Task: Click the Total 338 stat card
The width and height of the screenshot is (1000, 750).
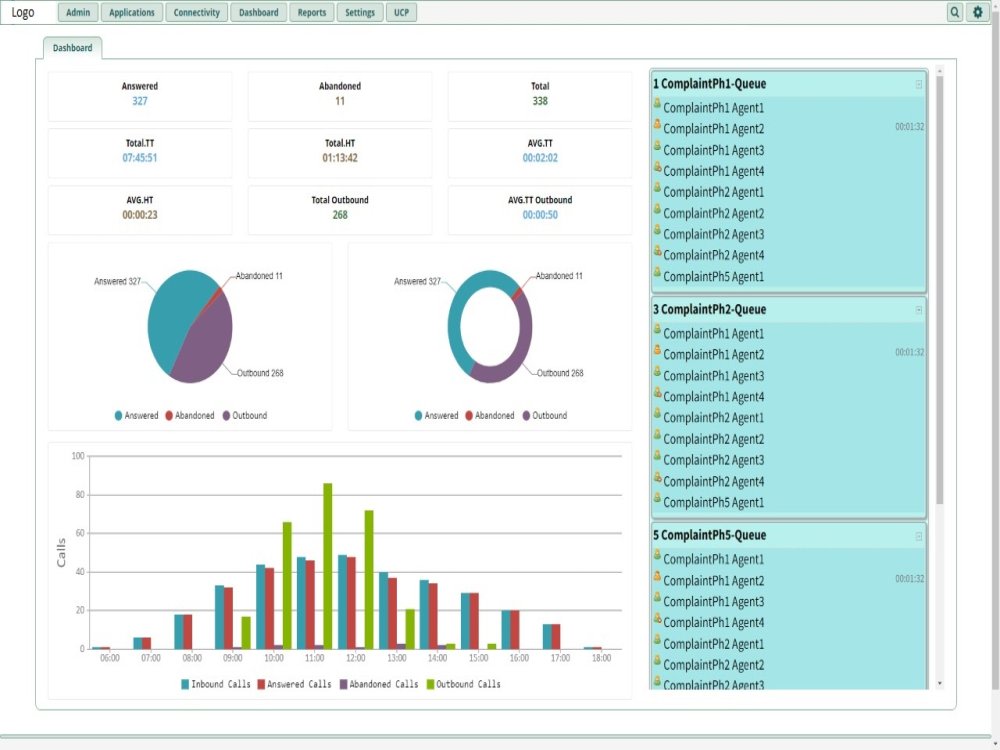Action: click(x=540, y=96)
